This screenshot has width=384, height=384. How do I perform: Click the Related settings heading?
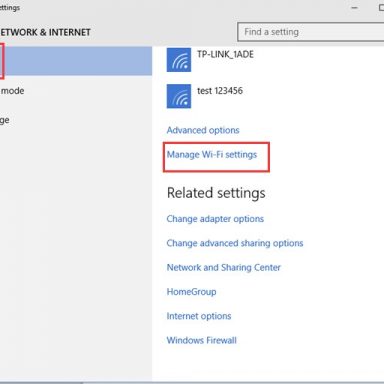click(x=216, y=193)
